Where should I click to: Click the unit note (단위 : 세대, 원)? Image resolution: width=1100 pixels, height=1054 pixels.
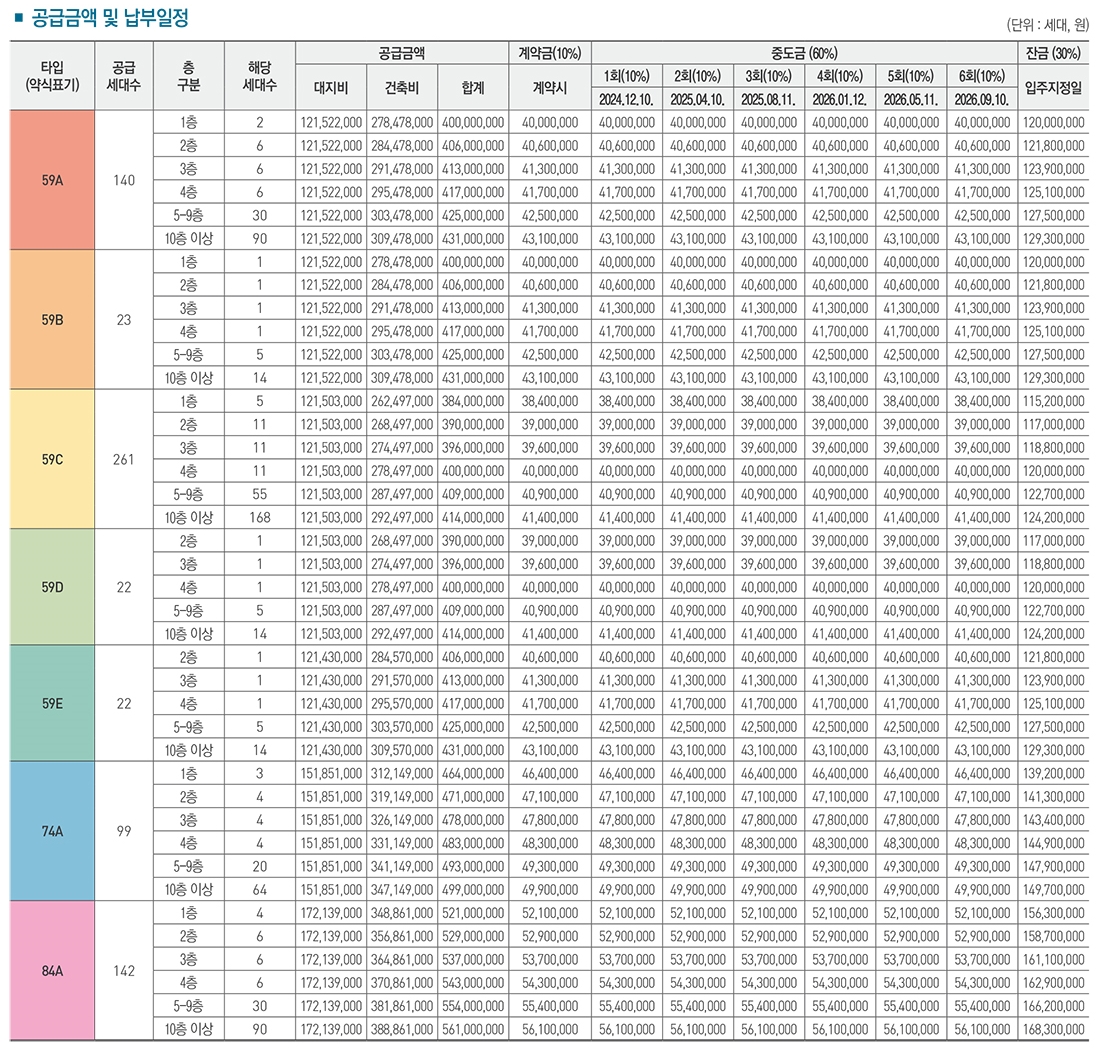(x=1047, y=25)
